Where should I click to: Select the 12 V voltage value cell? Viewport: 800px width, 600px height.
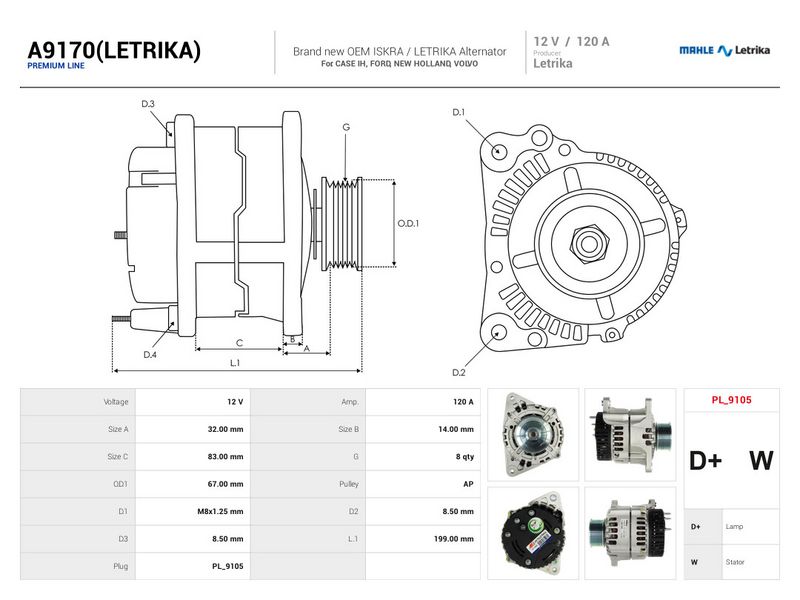pyautogui.click(x=193, y=402)
